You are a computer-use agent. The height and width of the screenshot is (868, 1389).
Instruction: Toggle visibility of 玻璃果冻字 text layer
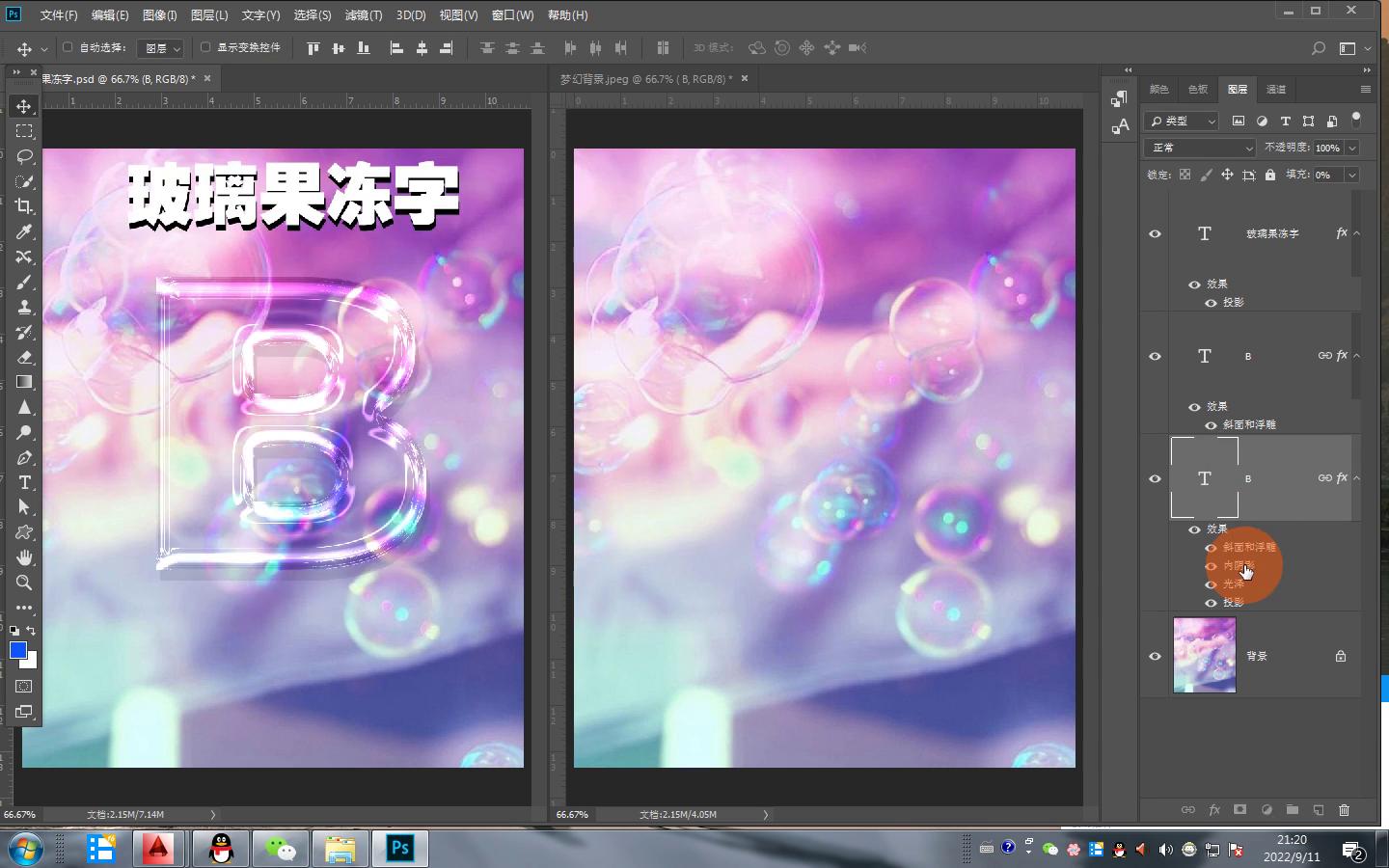click(1155, 233)
